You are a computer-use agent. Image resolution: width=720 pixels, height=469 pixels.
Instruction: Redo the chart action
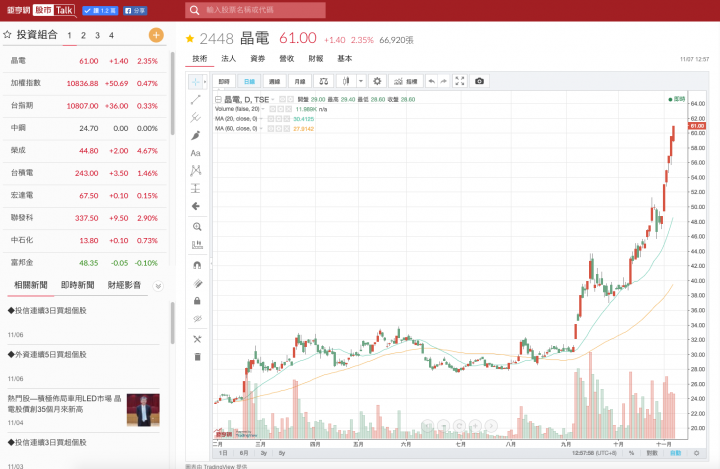[444, 81]
